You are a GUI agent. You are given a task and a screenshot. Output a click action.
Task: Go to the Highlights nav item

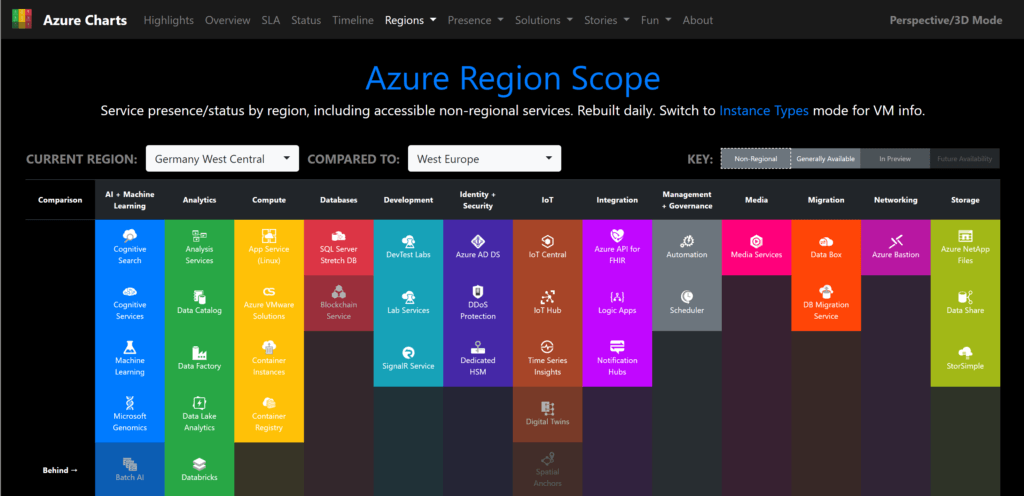[170, 20]
